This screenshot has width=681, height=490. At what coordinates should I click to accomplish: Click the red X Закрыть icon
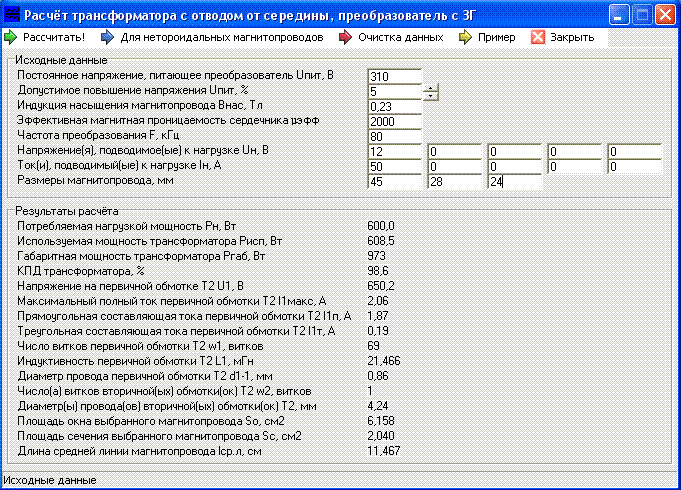click(x=538, y=37)
